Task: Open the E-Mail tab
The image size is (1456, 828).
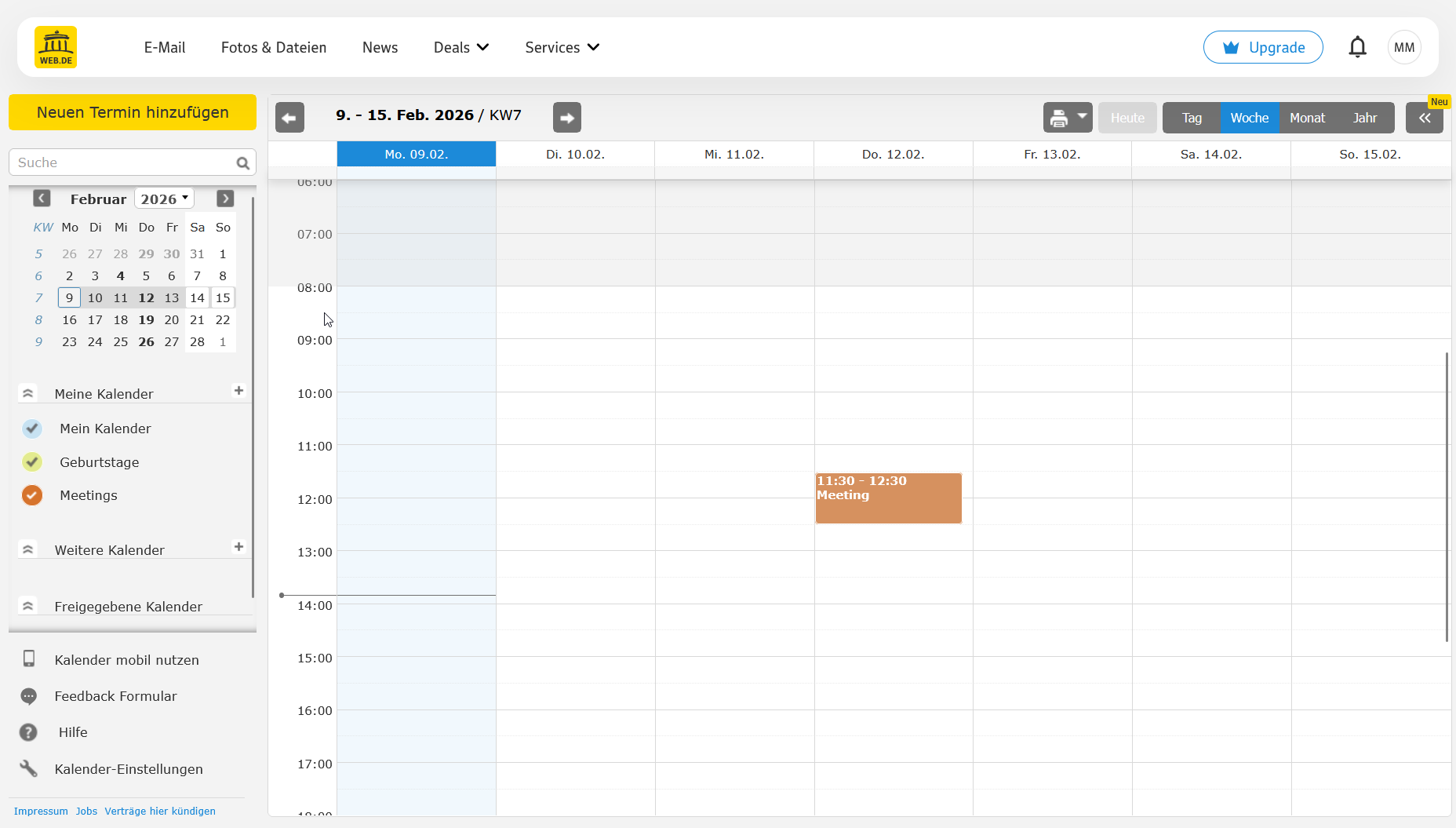Action: tap(165, 48)
